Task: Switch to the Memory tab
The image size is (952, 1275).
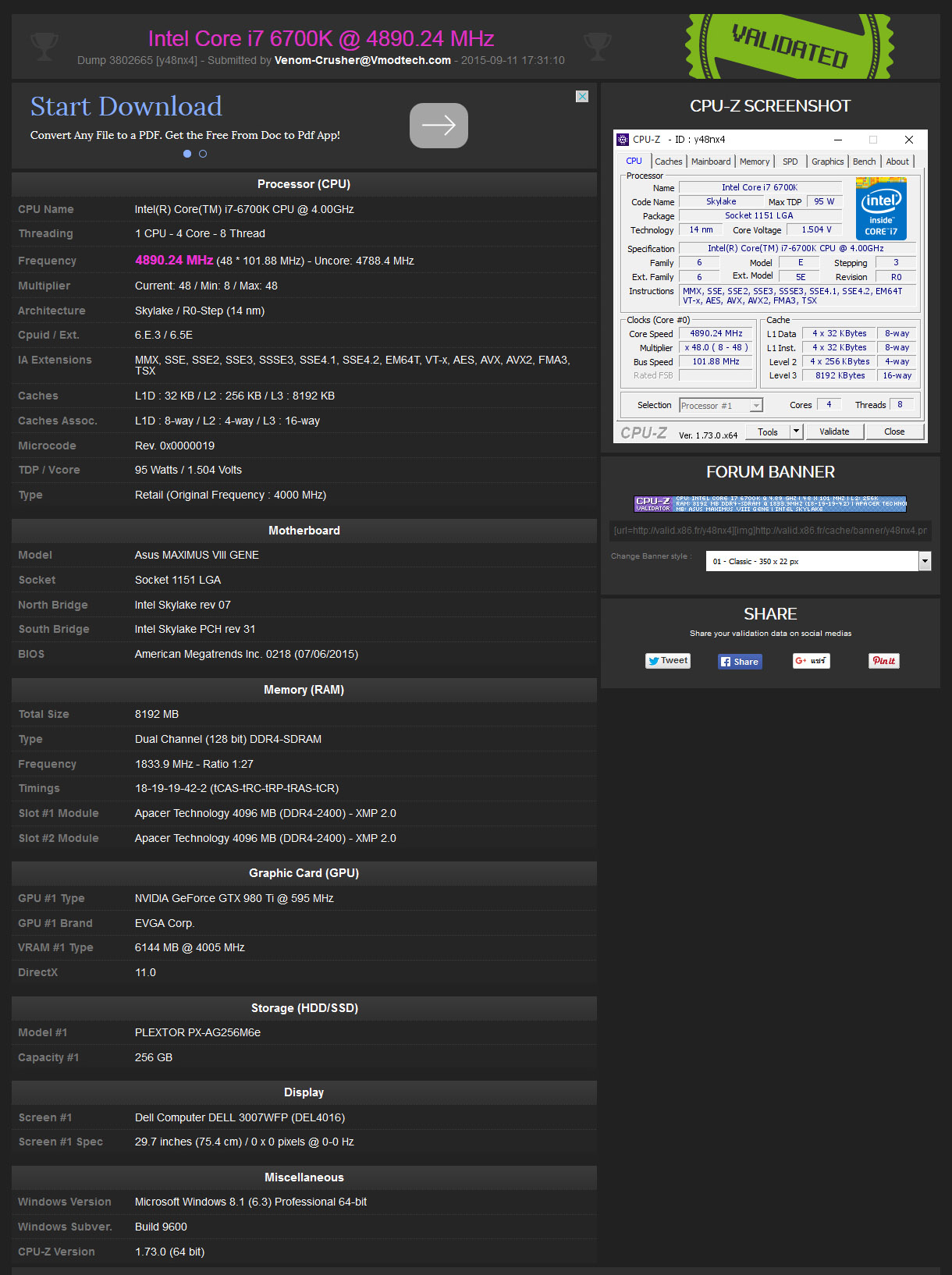Action: click(x=755, y=162)
